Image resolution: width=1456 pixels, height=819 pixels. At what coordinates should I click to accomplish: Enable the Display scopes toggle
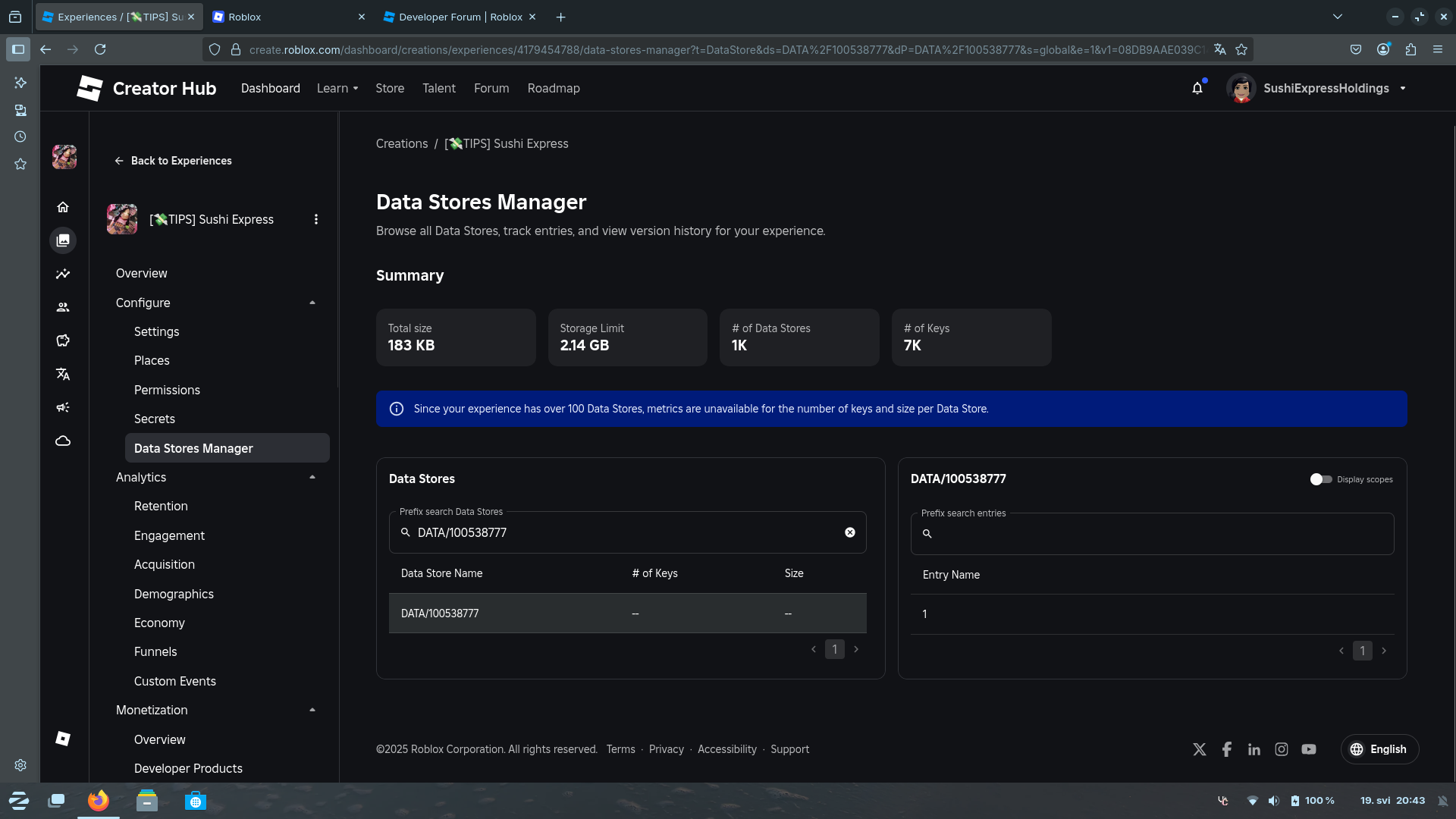(x=1320, y=479)
